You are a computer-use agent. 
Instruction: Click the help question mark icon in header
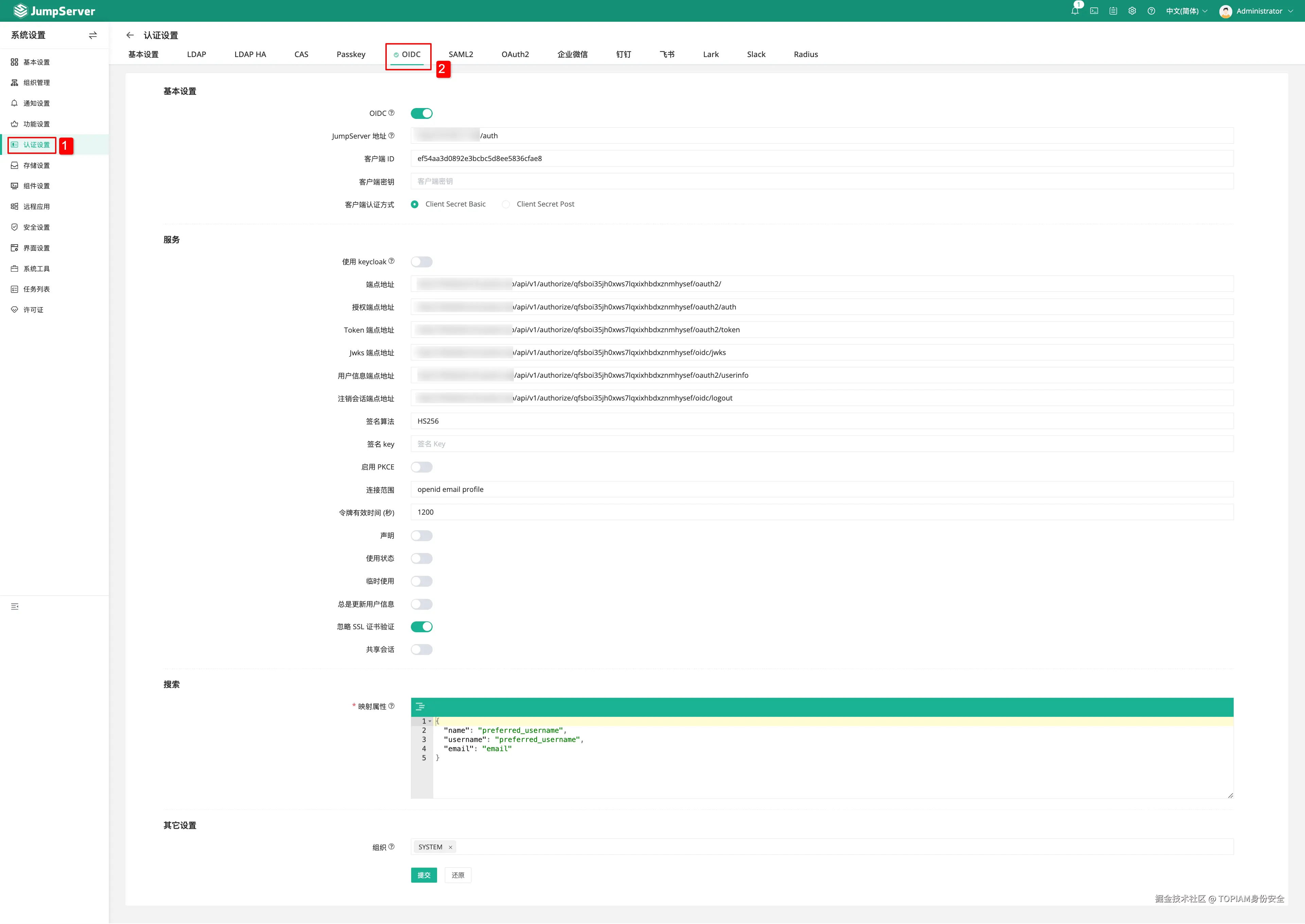click(1151, 11)
